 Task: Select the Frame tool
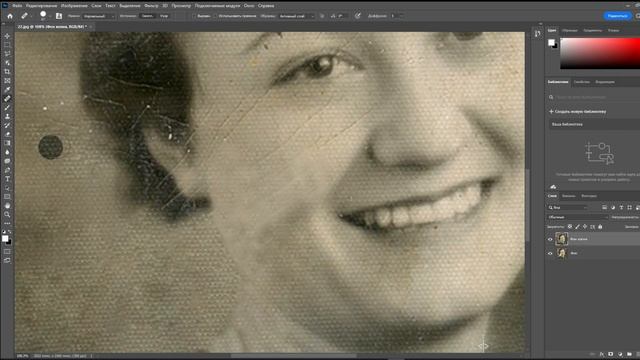tap(7, 81)
